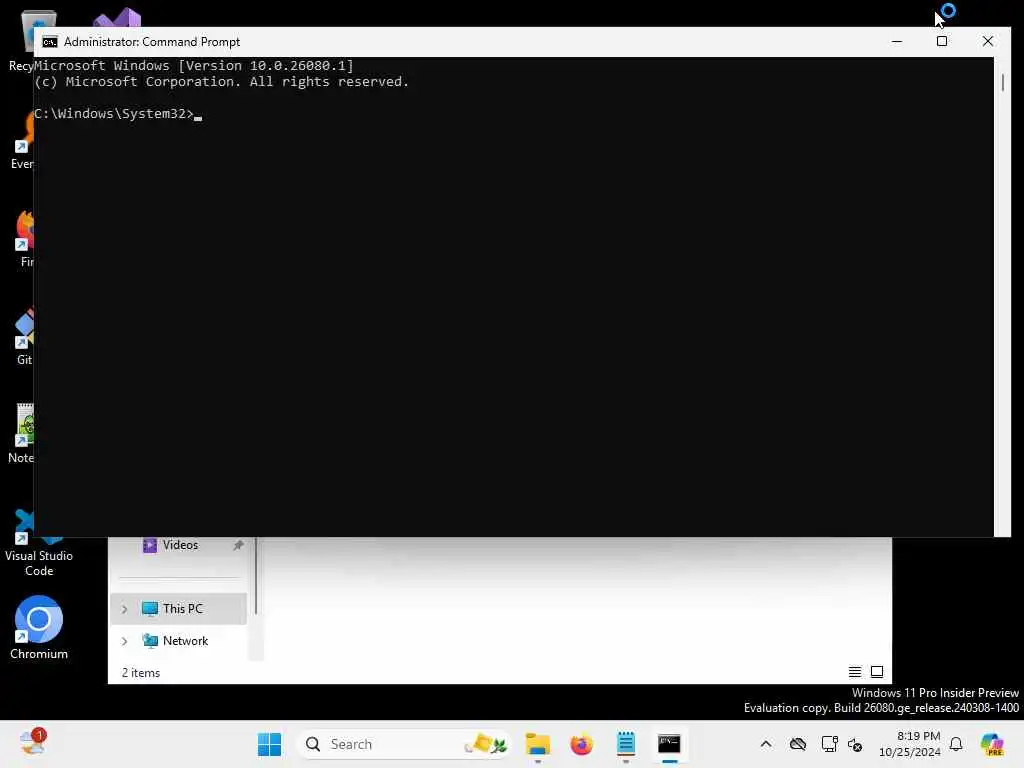Click the '2 items' status text

pos(140,673)
